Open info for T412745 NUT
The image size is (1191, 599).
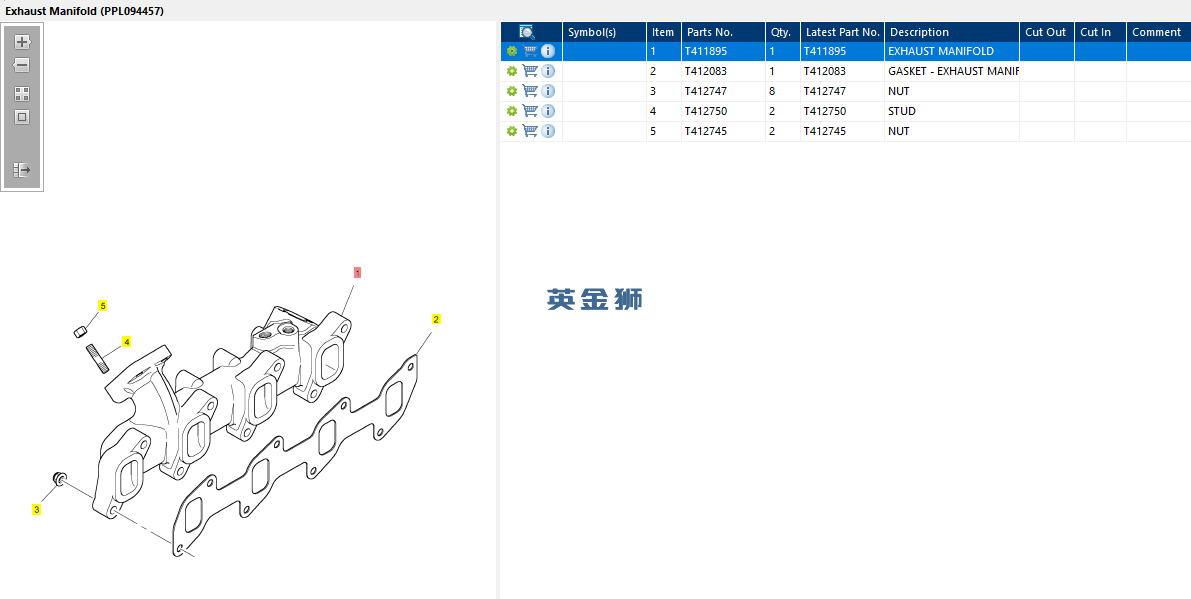pyautogui.click(x=548, y=131)
